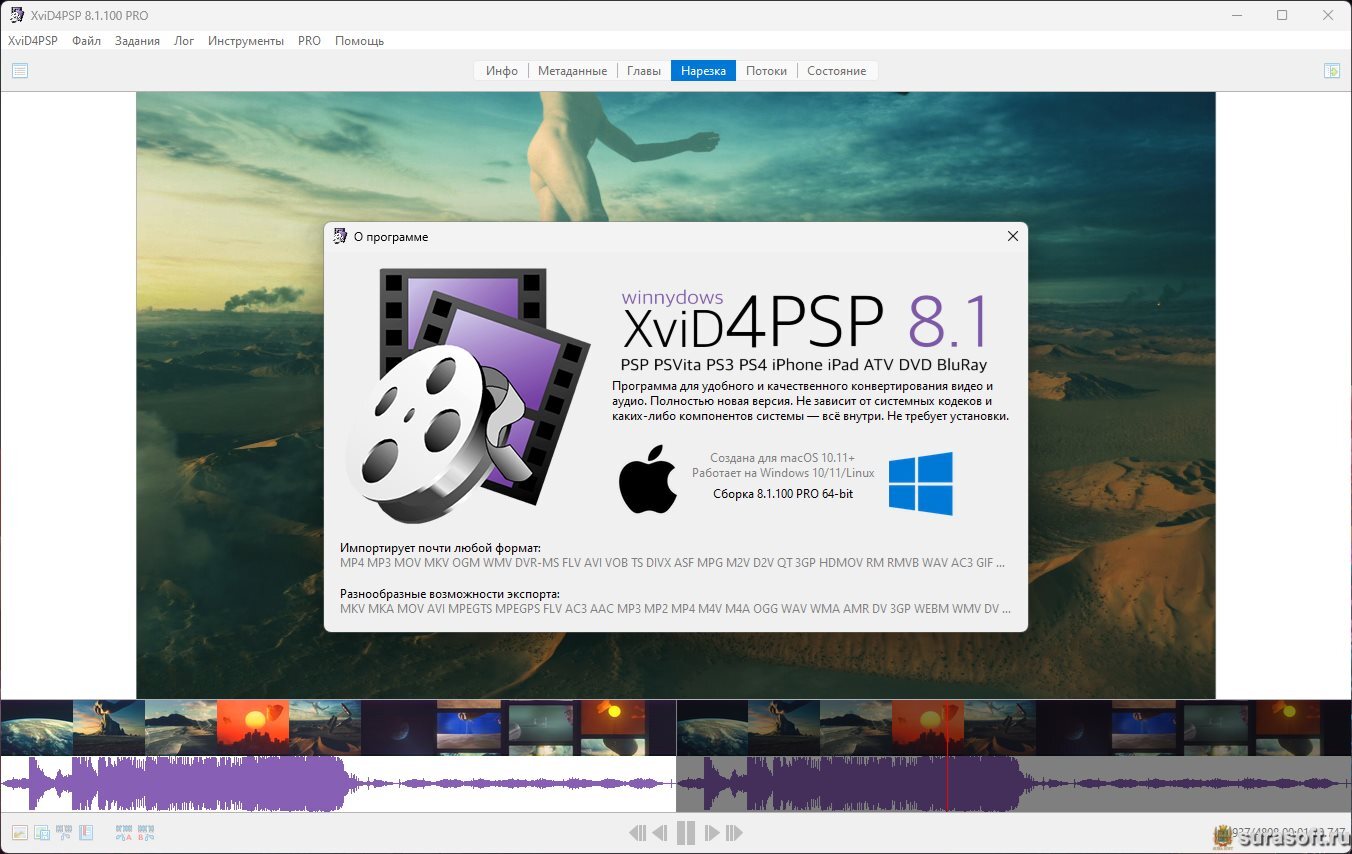Open the Помощь menu

359,41
